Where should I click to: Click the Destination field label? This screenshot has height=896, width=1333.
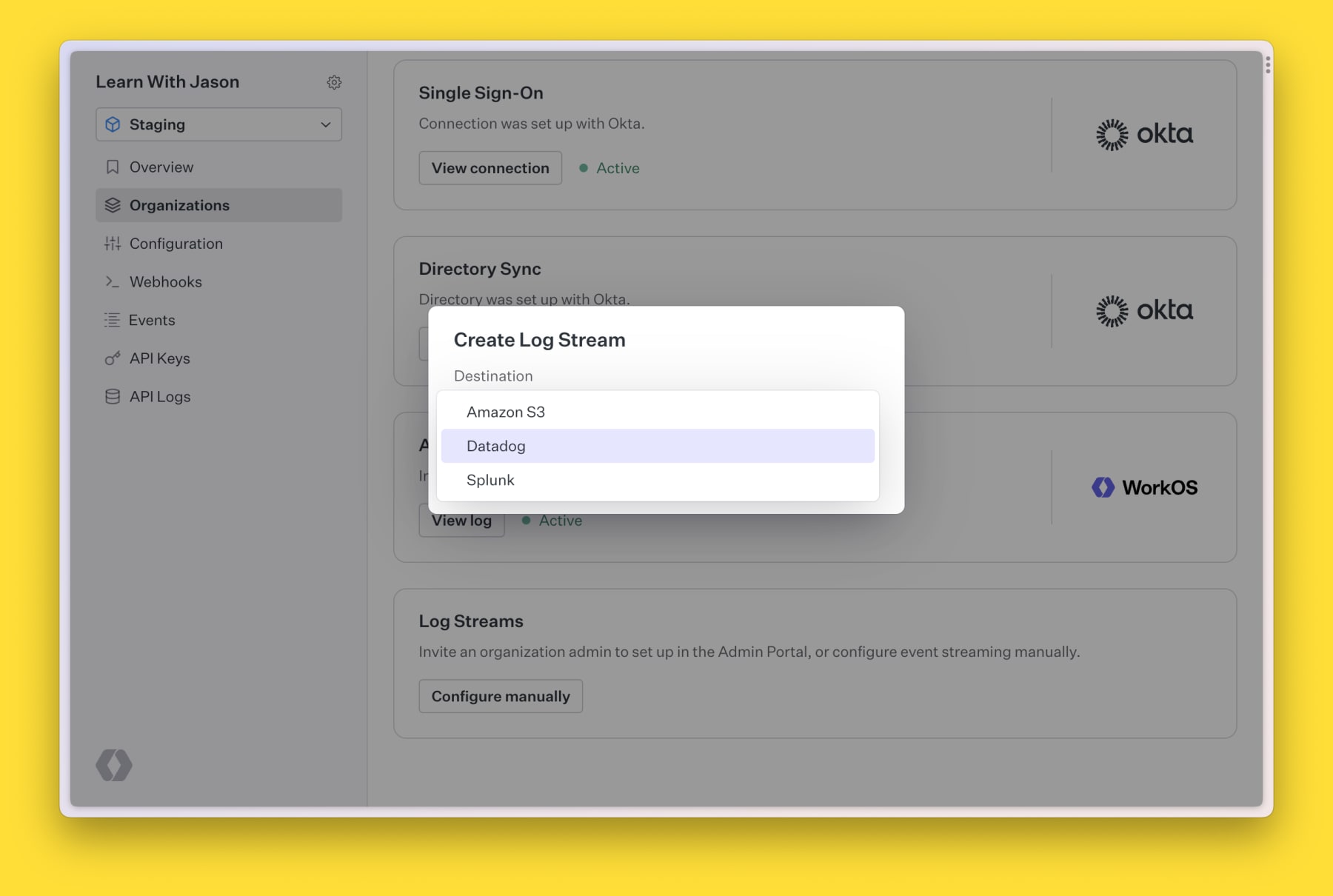[x=493, y=376]
